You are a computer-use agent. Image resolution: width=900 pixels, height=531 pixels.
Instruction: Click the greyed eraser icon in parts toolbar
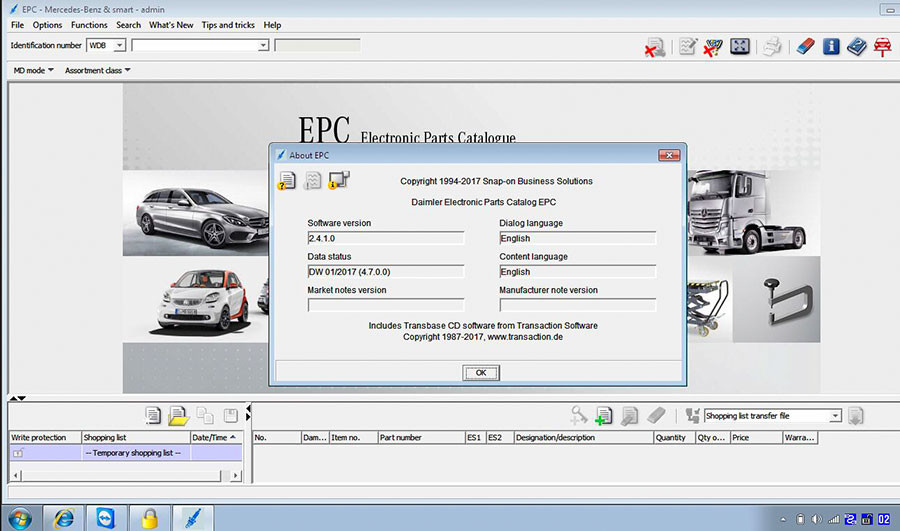click(x=656, y=415)
